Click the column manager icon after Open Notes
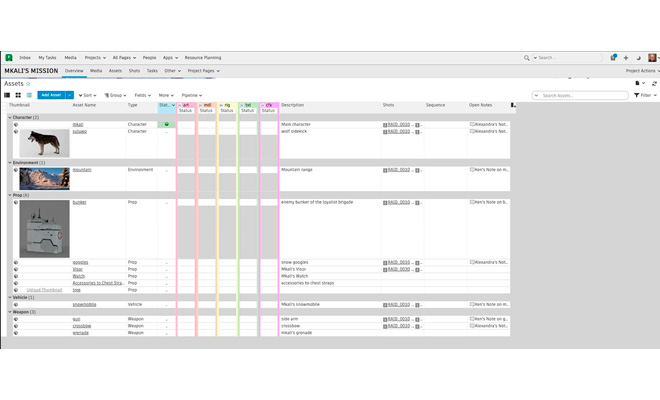This screenshot has width=660, height=400. tap(513, 105)
